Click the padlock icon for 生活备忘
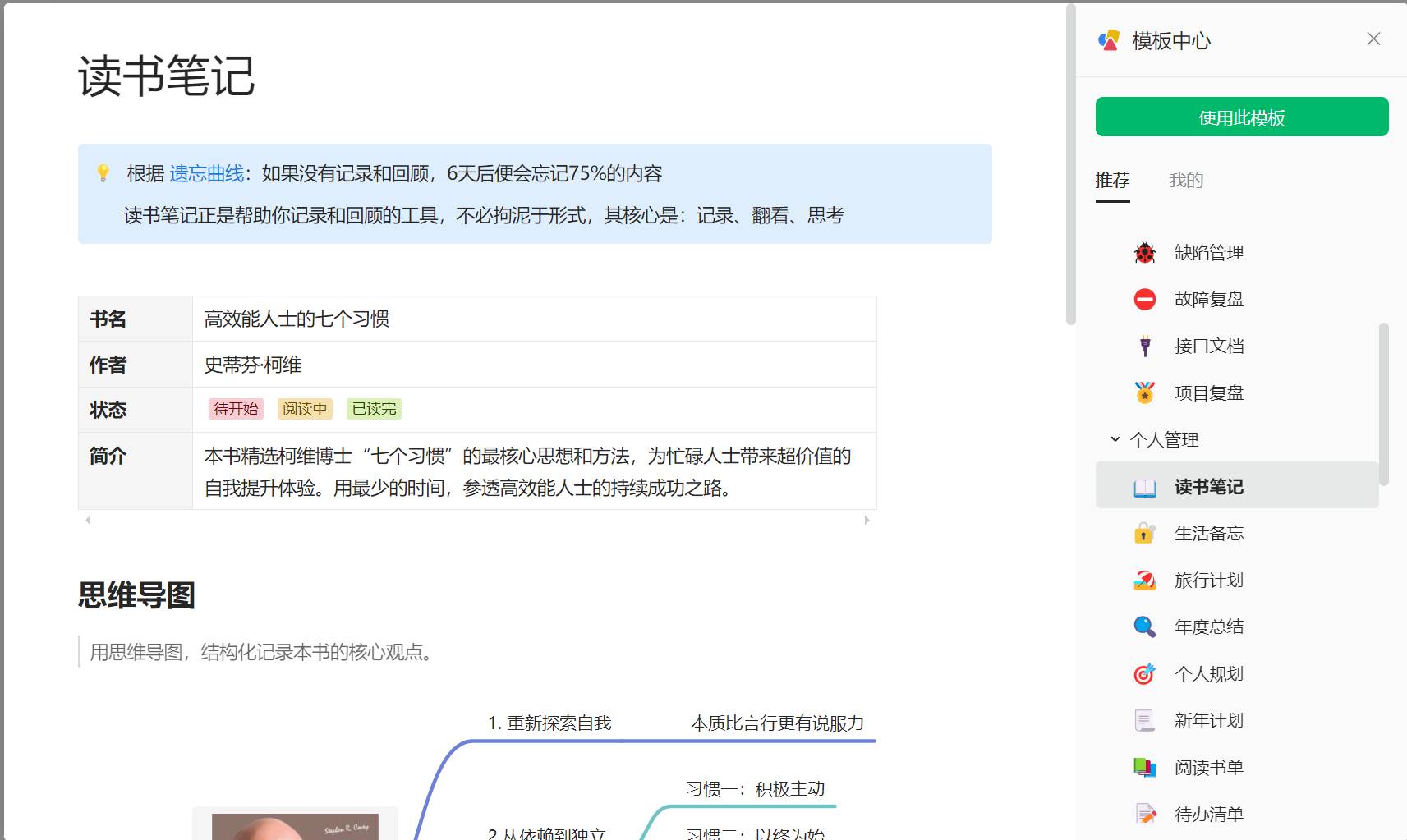Screen dimensions: 1407x840 coord(1145,533)
